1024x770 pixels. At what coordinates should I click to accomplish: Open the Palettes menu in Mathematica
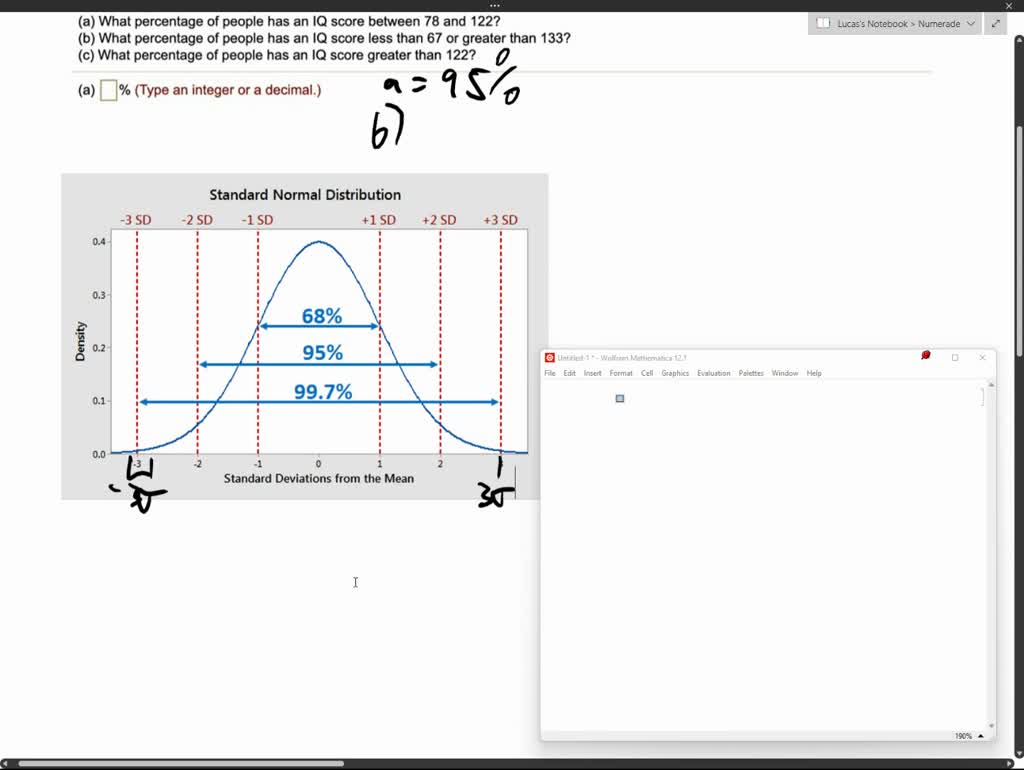tap(749, 372)
